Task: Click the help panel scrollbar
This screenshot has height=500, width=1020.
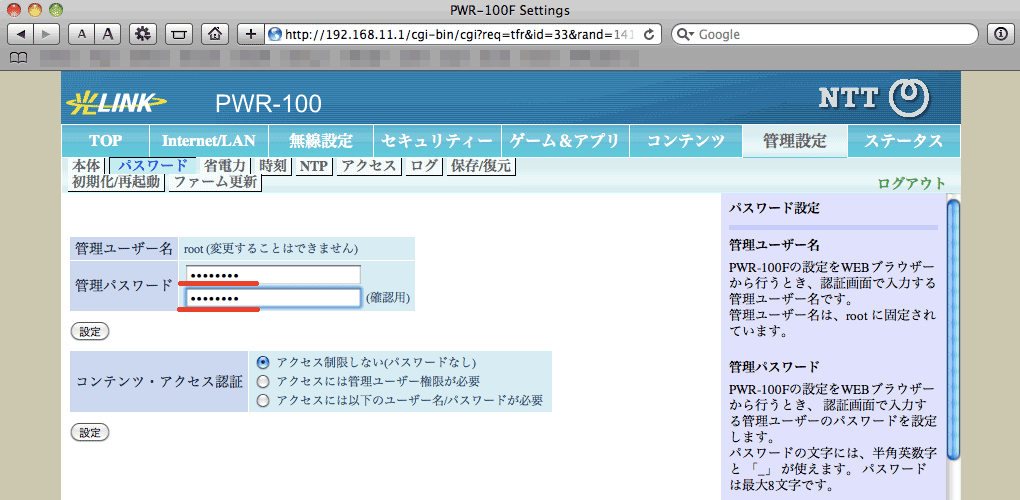Action: (953, 330)
